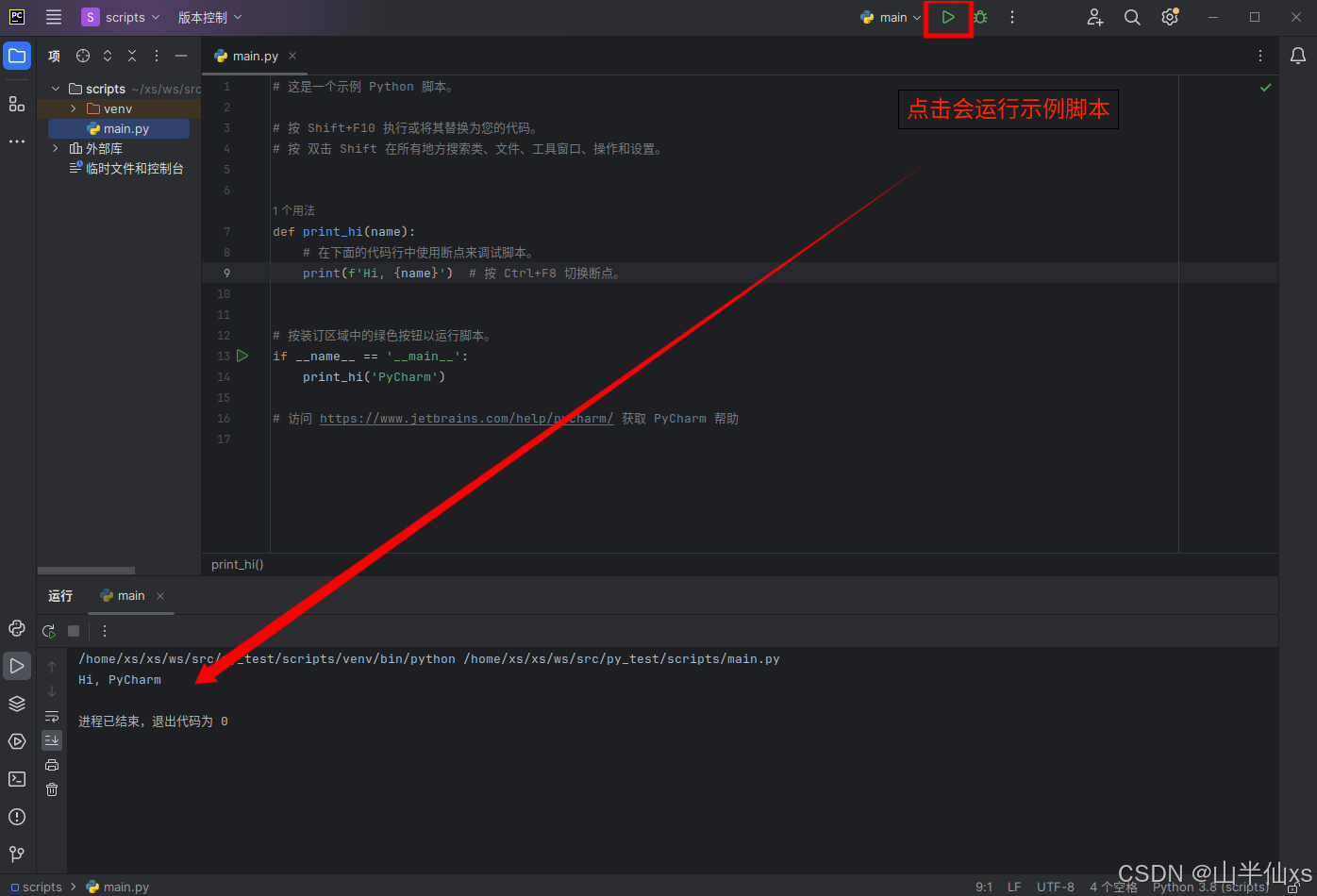1317x896 pixels.
Task: Change line separator LF in status bar
Action: coord(1014,887)
